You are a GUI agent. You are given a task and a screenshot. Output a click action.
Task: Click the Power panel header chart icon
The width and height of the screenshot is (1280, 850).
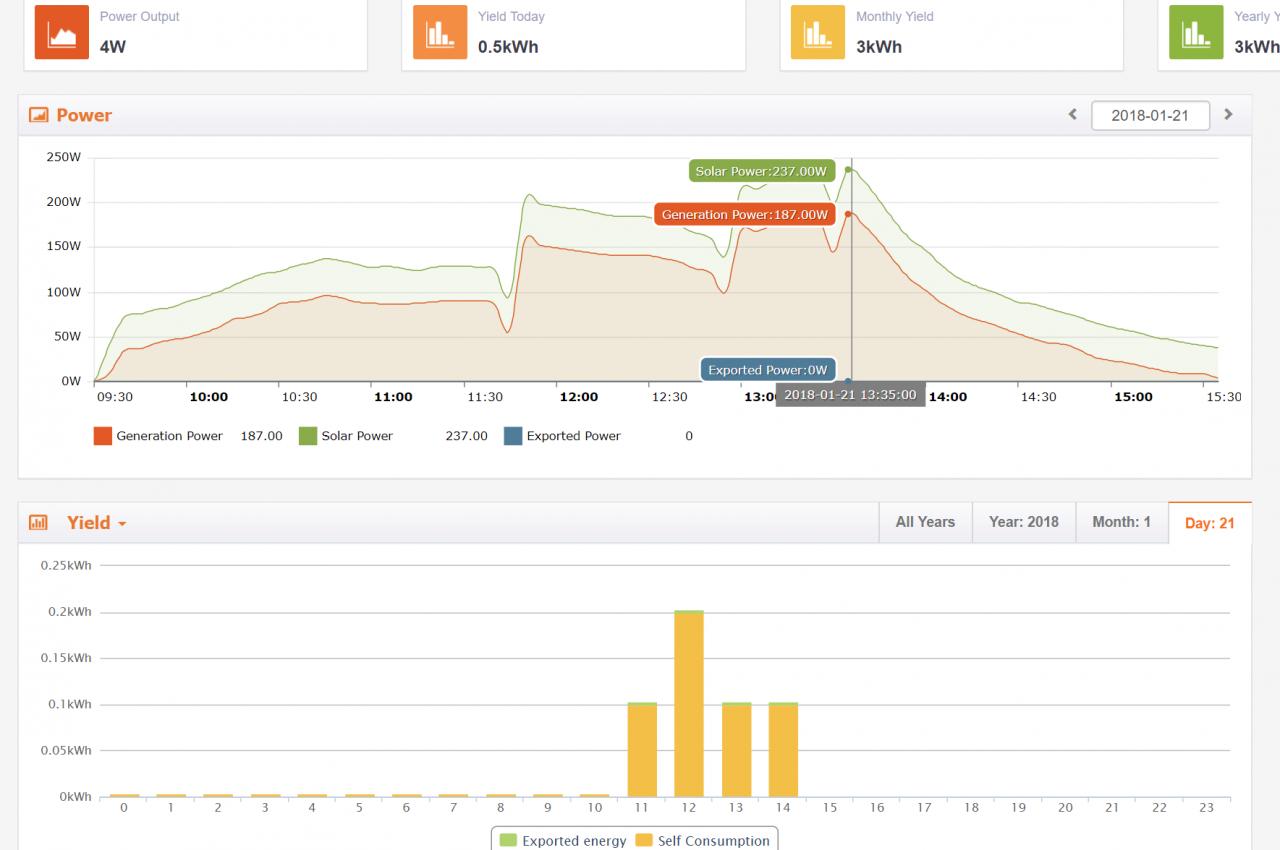coord(39,115)
